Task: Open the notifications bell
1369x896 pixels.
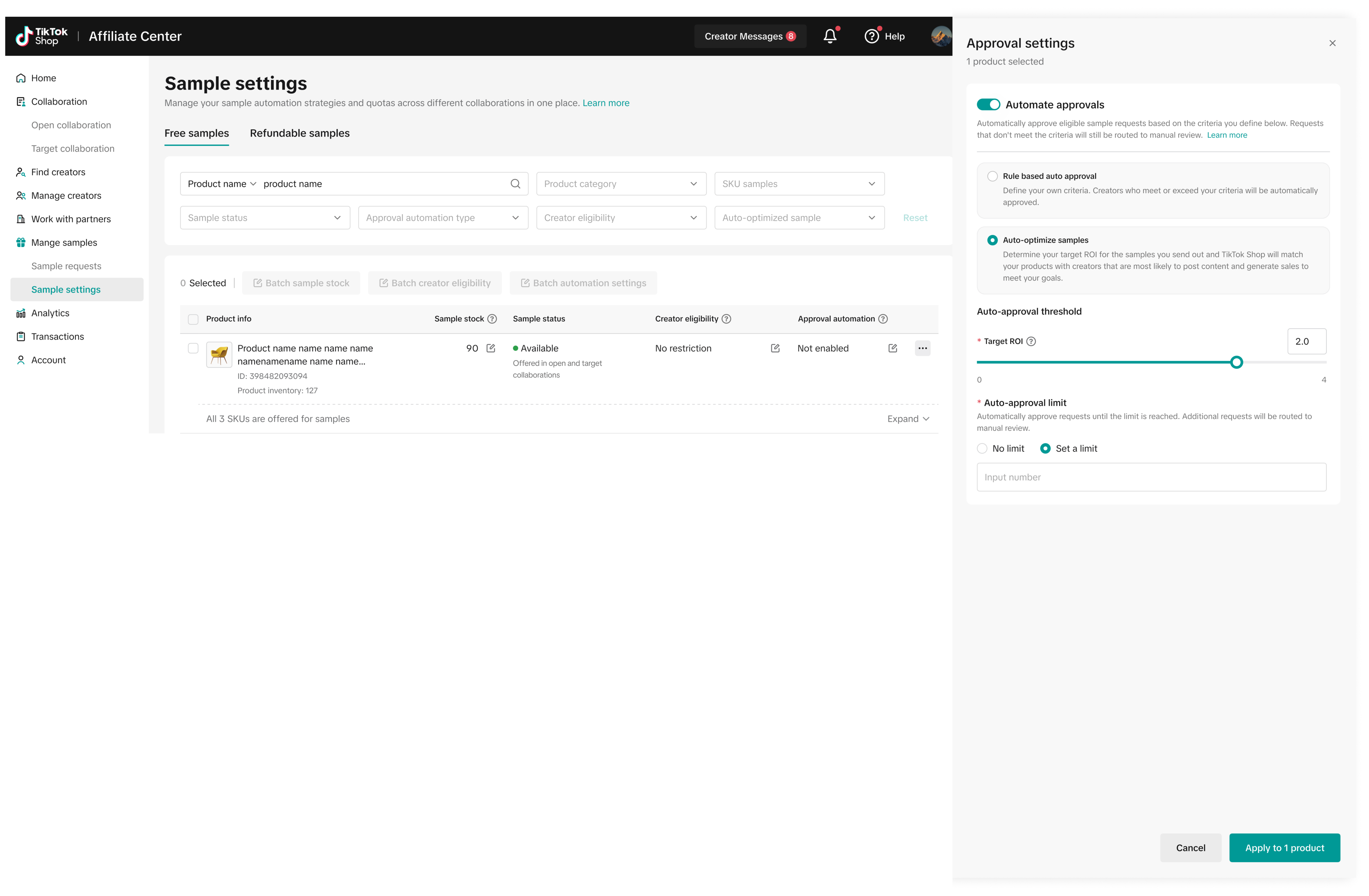Action: (x=830, y=36)
